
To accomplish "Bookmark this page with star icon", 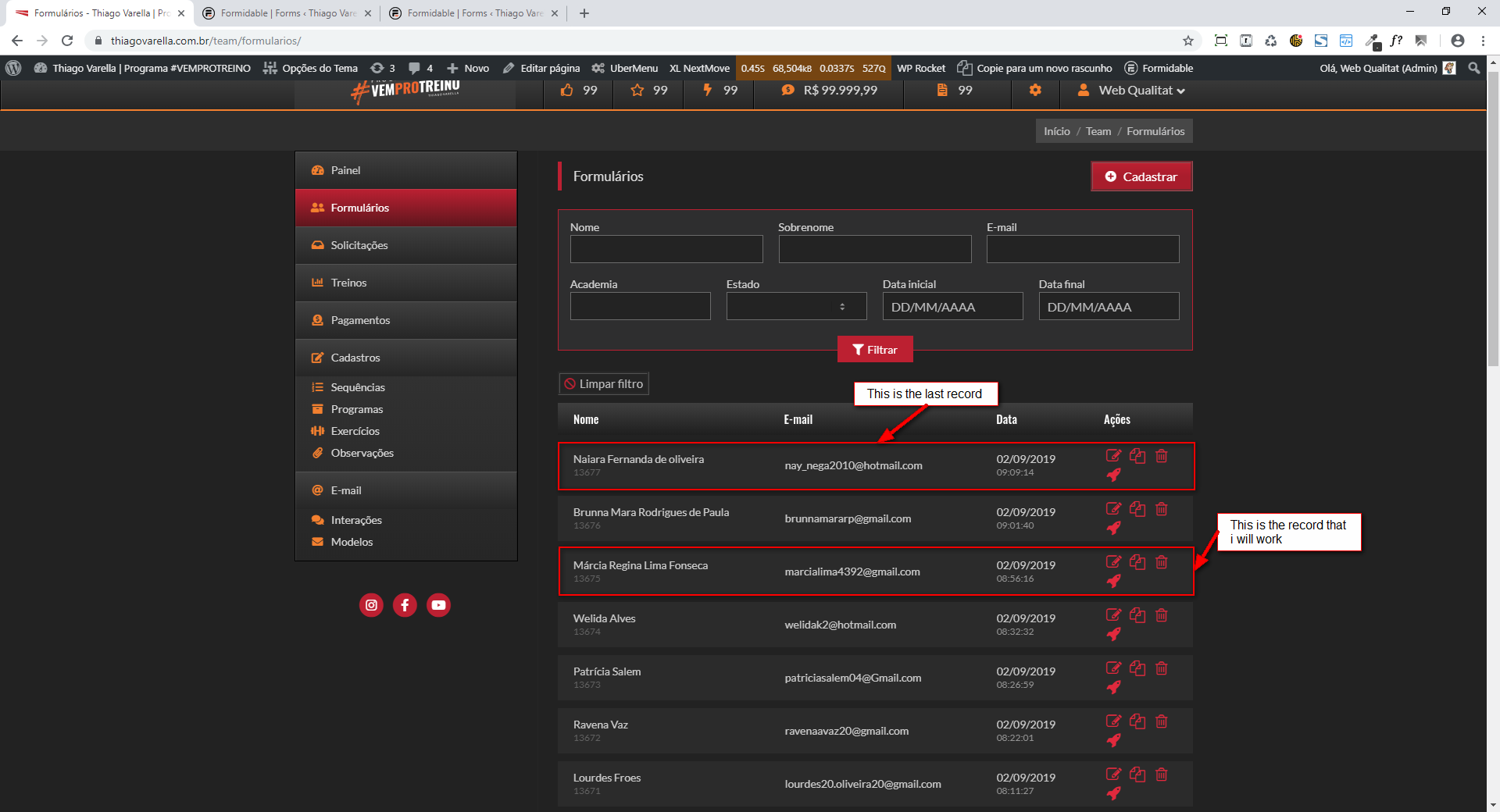I will [x=1188, y=41].
